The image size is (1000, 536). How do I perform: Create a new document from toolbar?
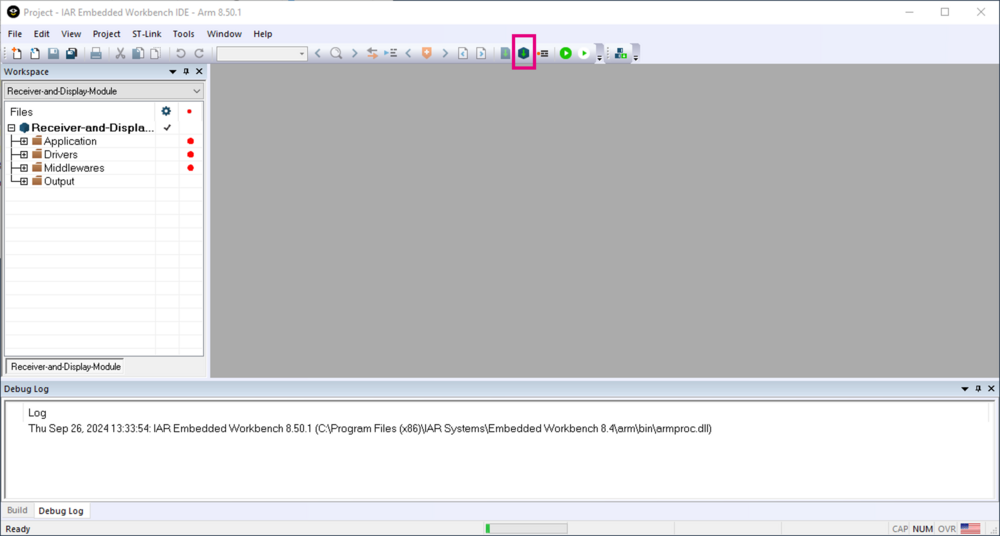[17, 54]
